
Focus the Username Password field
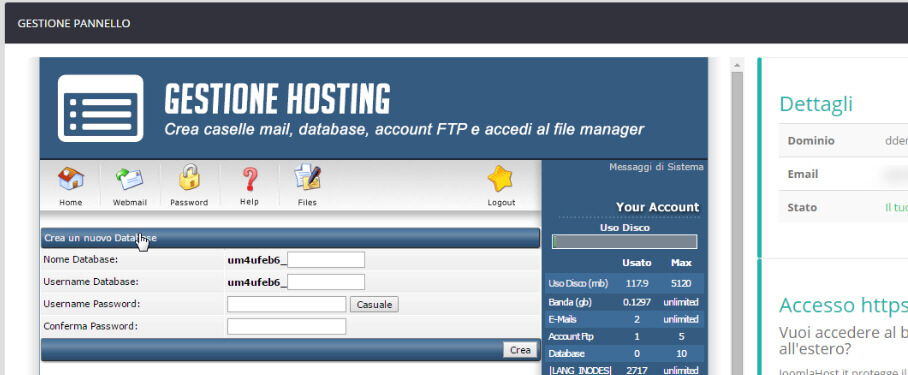pos(287,304)
